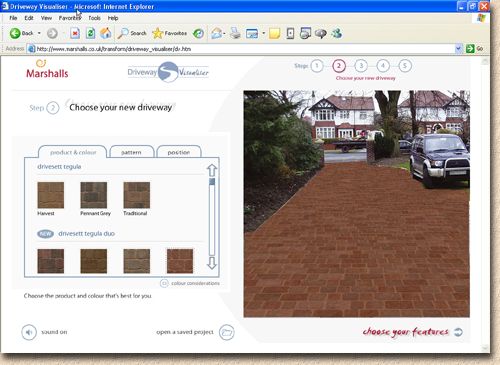The height and width of the screenshot is (365, 500).
Task: Click the mobile device toolbar icon
Action: pyautogui.click(x=290, y=33)
